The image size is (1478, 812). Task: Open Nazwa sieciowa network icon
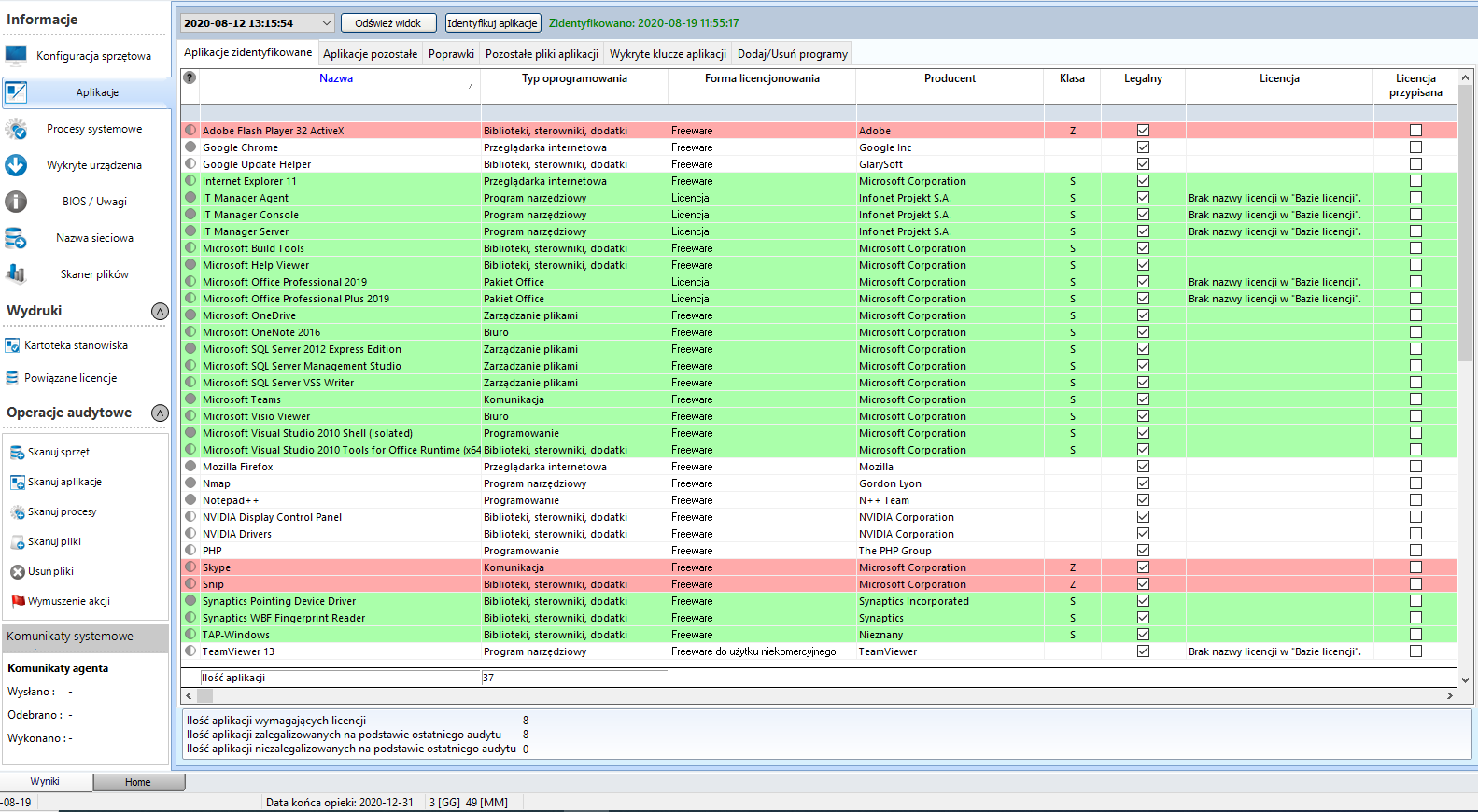pyautogui.click(x=16, y=238)
